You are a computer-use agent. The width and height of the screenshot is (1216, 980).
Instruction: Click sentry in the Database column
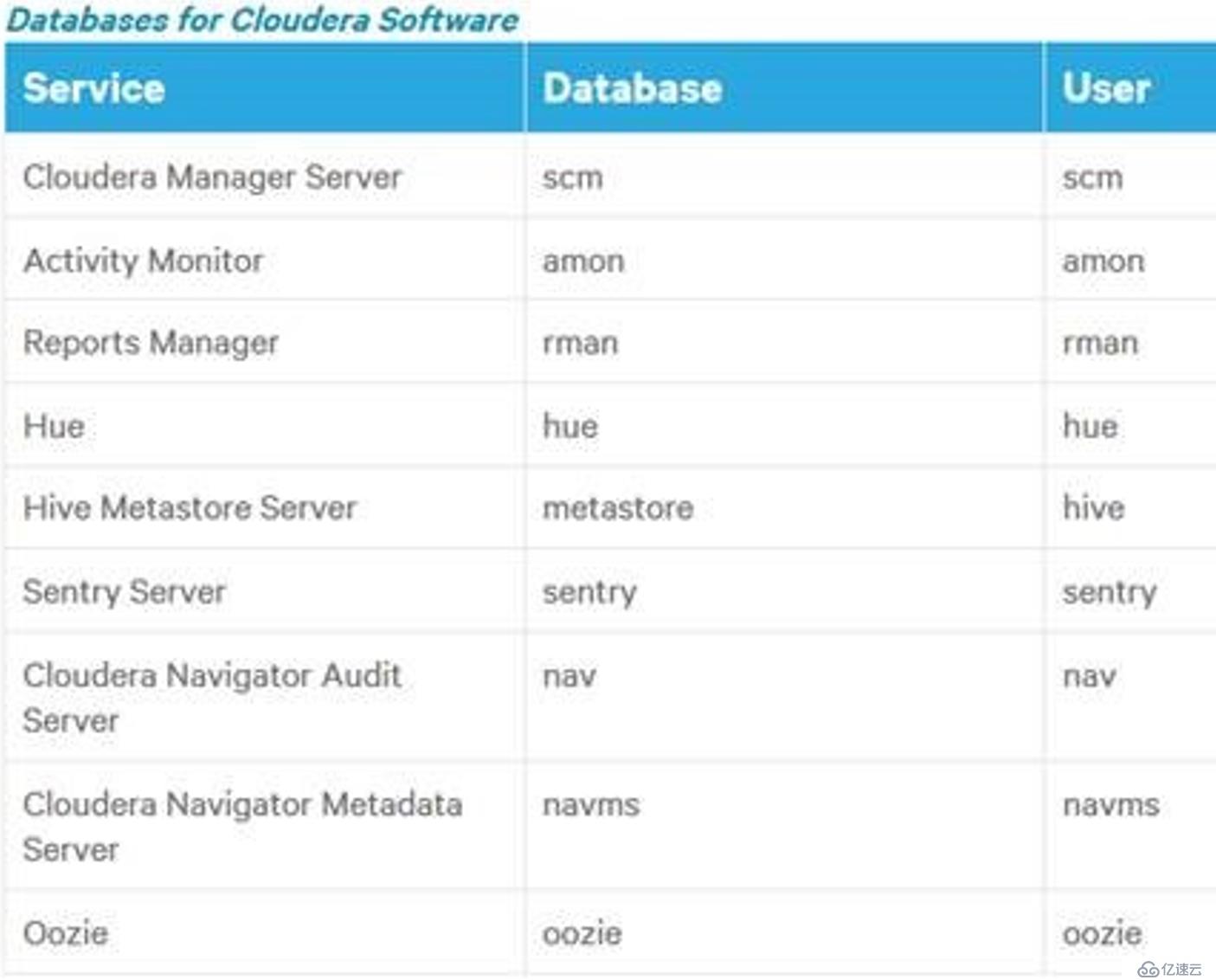click(x=589, y=593)
